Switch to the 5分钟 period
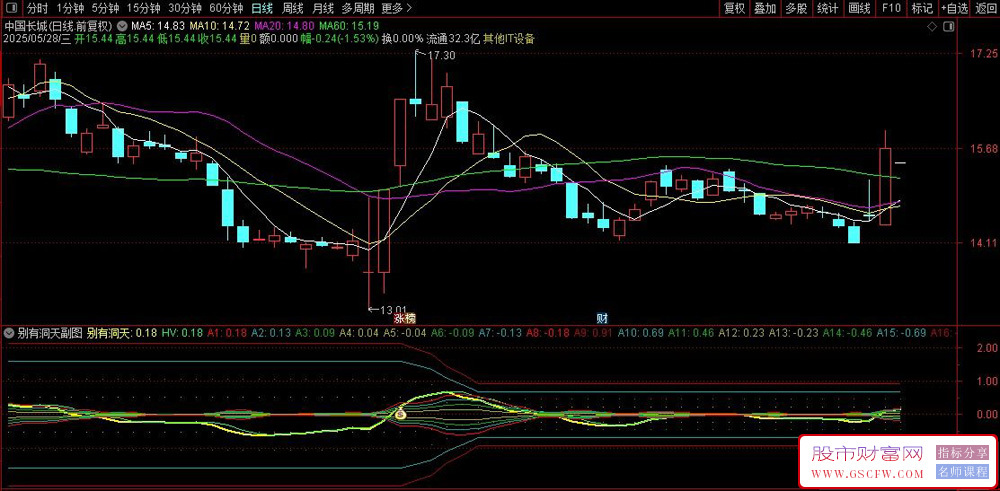This screenshot has height=491, width=1000. tap(105, 8)
